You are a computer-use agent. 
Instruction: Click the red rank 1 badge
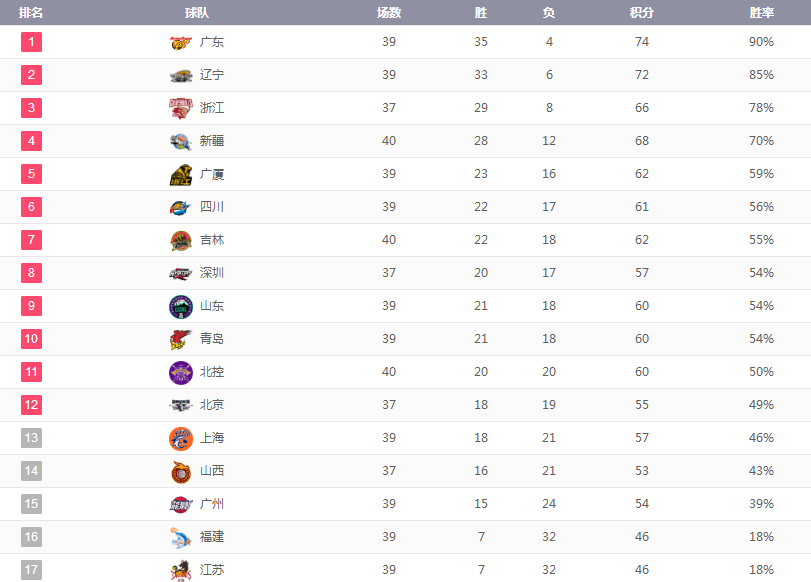coord(31,42)
